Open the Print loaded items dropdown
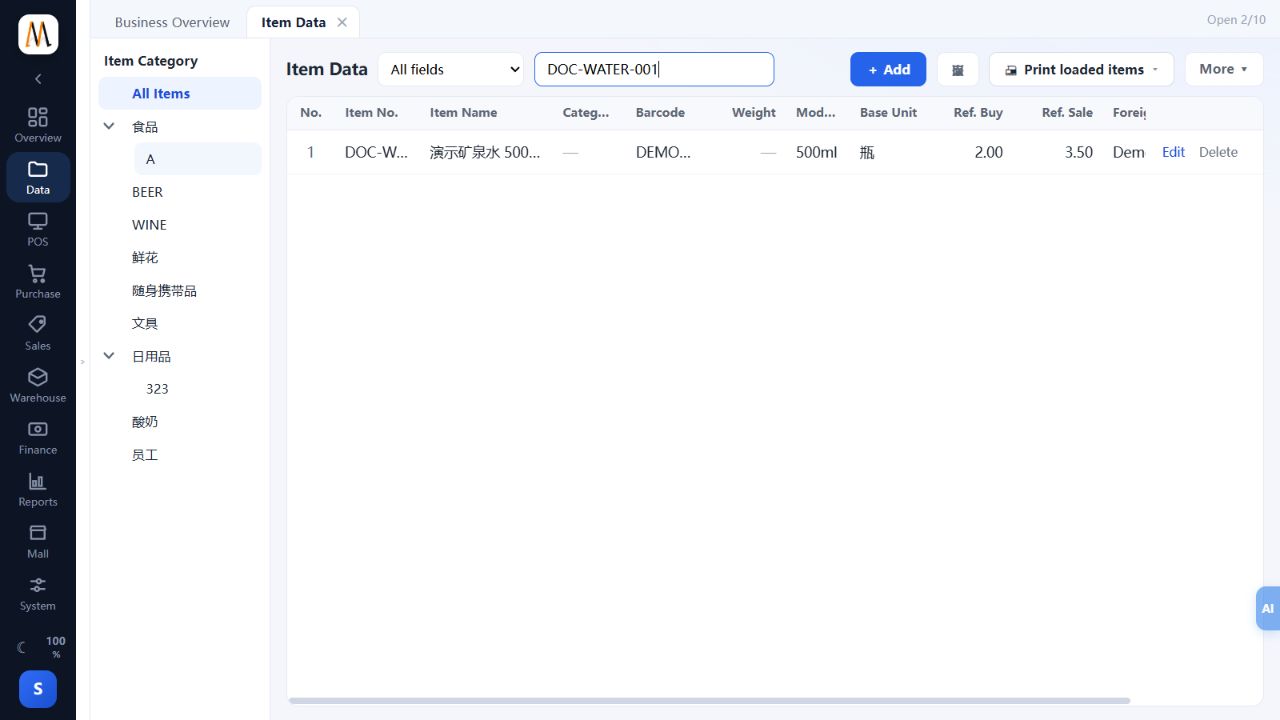The height and width of the screenshot is (720, 1280). [x=1081, y=69]
